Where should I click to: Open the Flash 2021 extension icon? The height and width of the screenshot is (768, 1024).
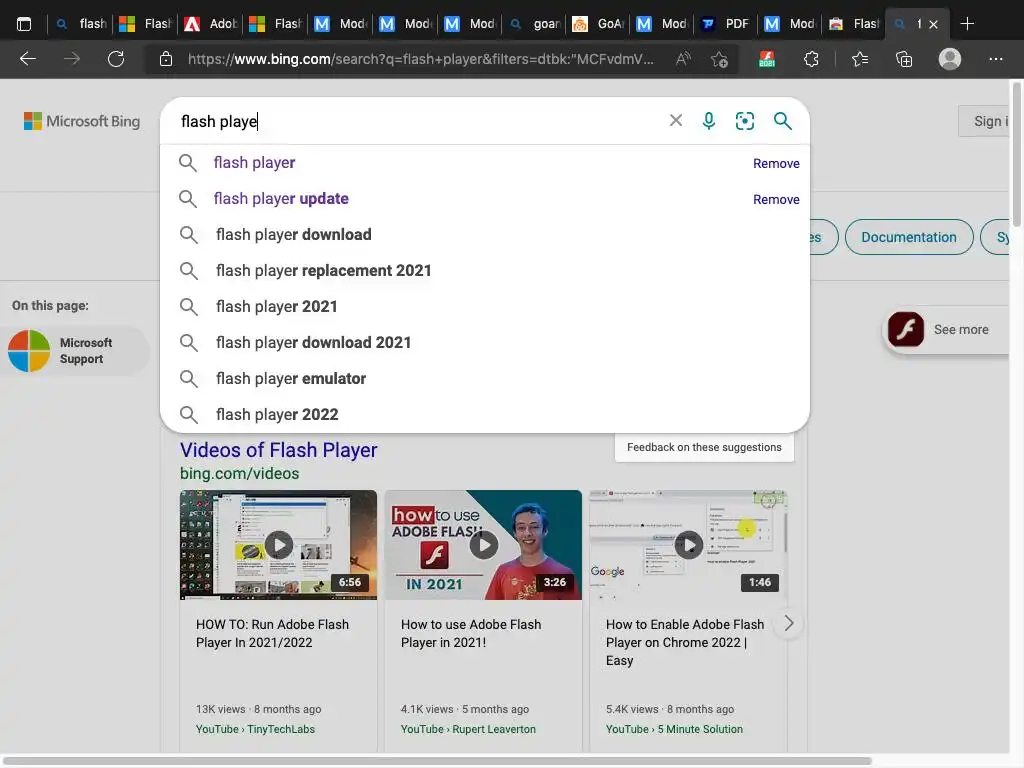click(767, 59)
